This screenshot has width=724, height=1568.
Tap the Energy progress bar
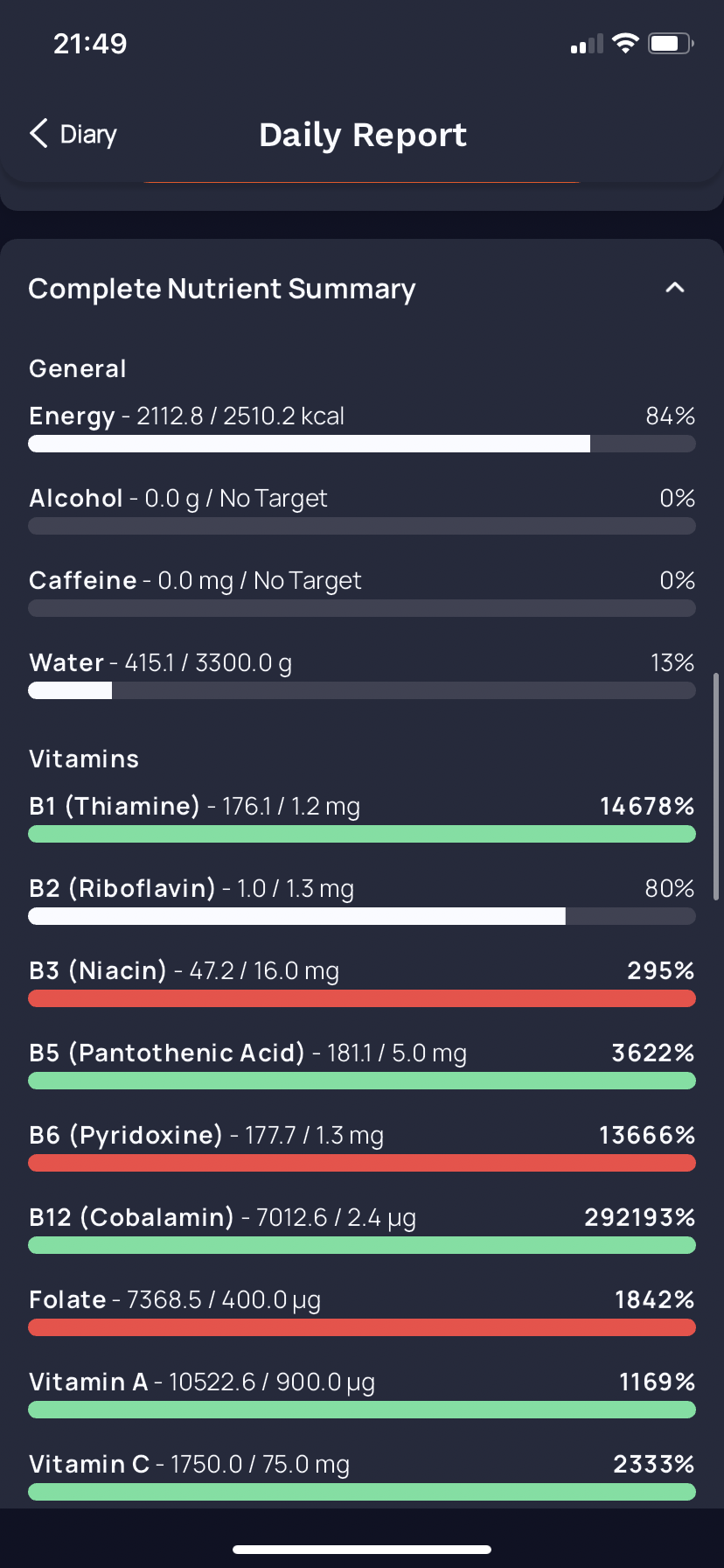362,444
